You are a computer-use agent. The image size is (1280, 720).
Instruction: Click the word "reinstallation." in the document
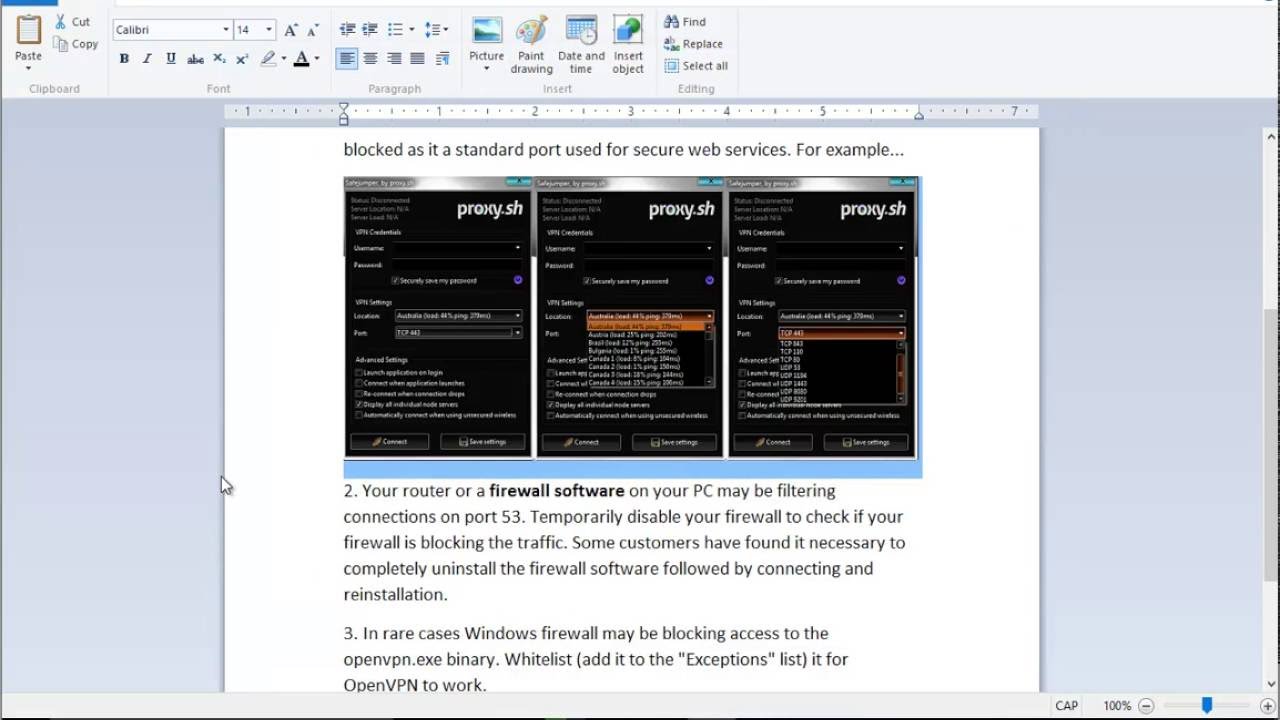[395, 594]
